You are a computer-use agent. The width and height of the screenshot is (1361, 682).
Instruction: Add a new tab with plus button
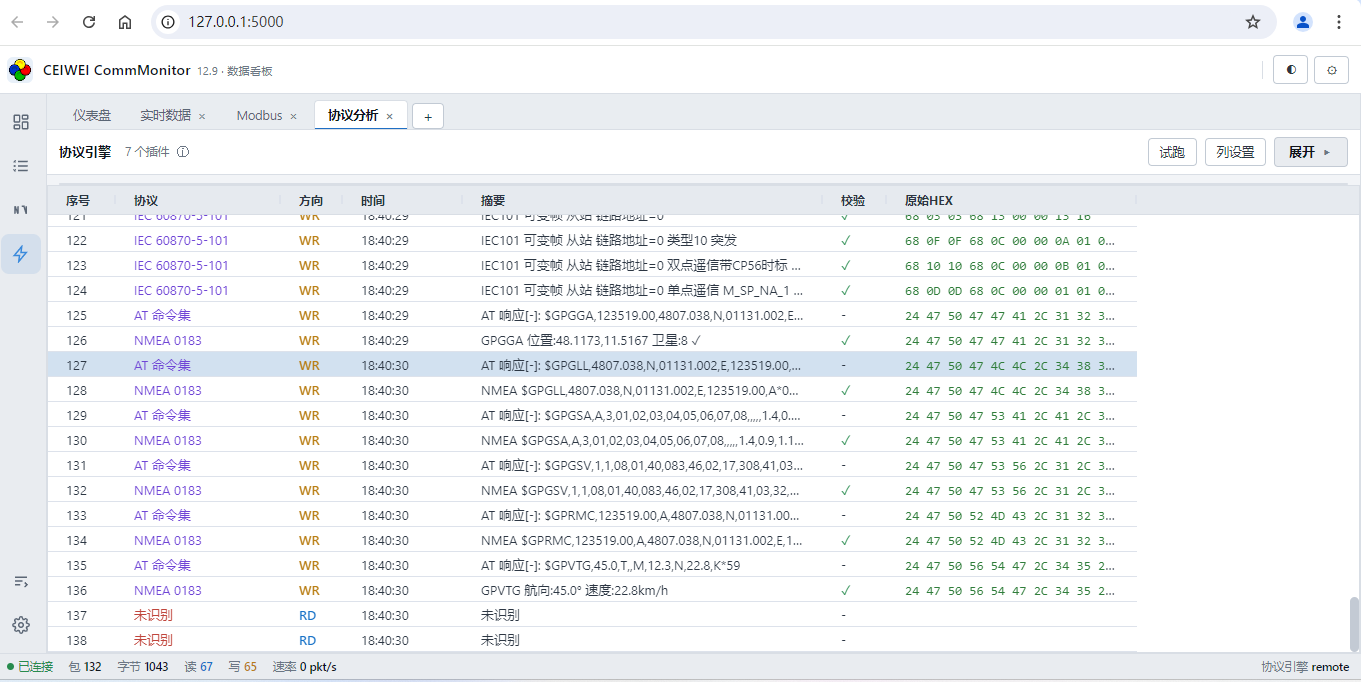click(428, 117)
